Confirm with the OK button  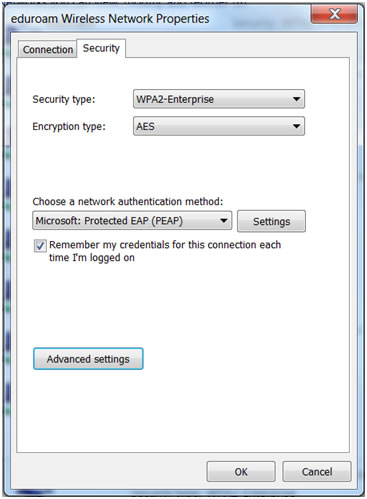pyautogui.click(x=241, y=471)
